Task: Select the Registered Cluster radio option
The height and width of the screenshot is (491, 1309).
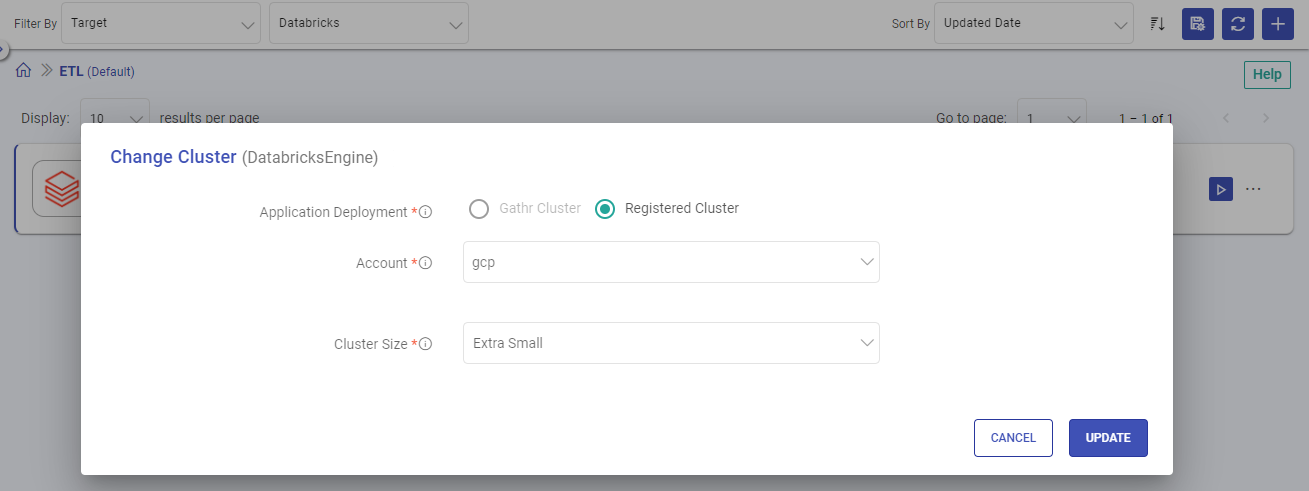Action: pyautogui.click(x=604, y=209)
